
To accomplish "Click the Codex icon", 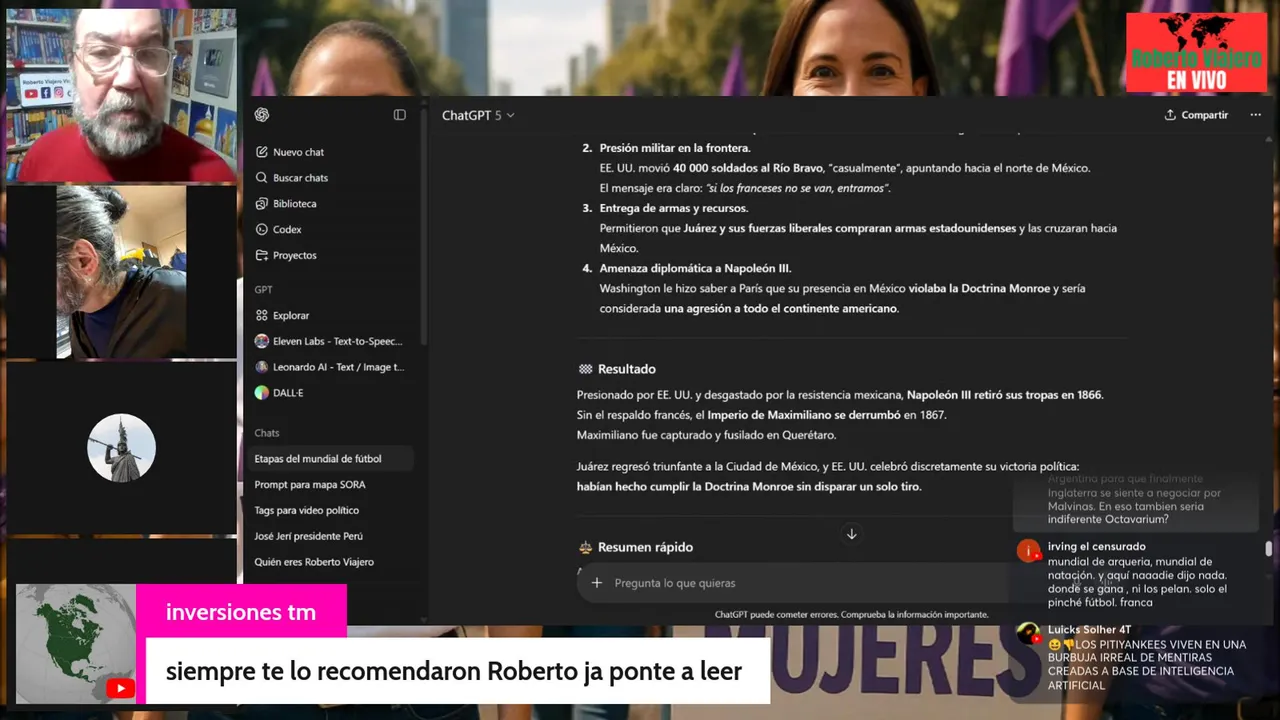I will coord(262,230).
